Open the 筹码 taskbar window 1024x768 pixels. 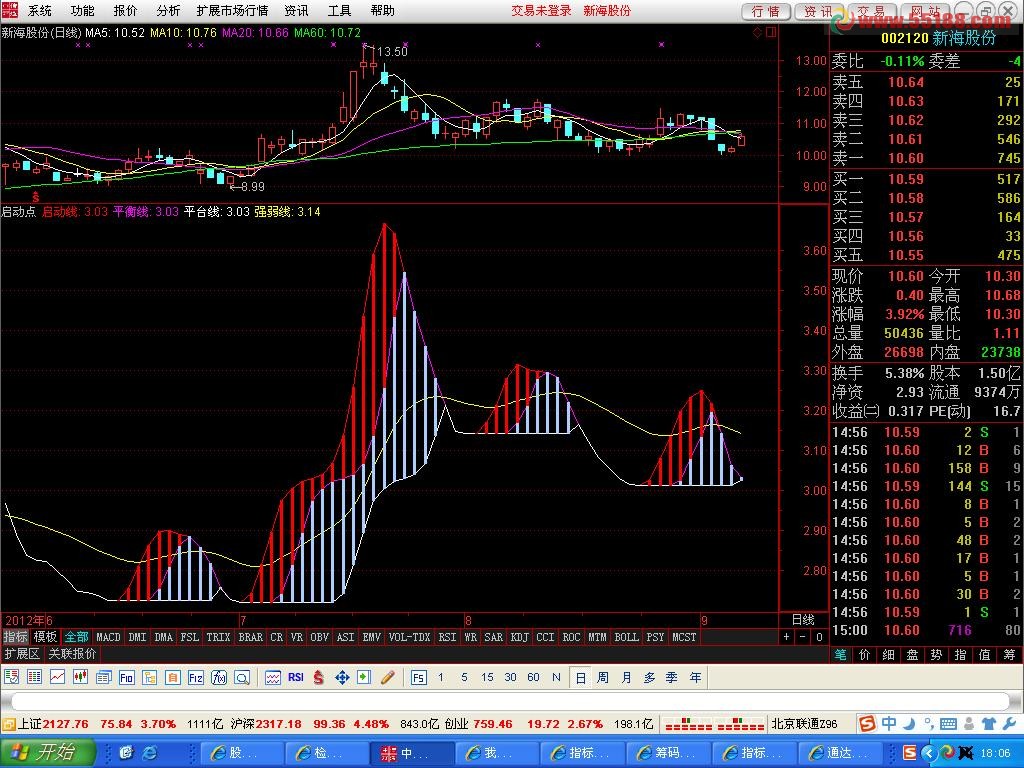[x=667, y=753]
